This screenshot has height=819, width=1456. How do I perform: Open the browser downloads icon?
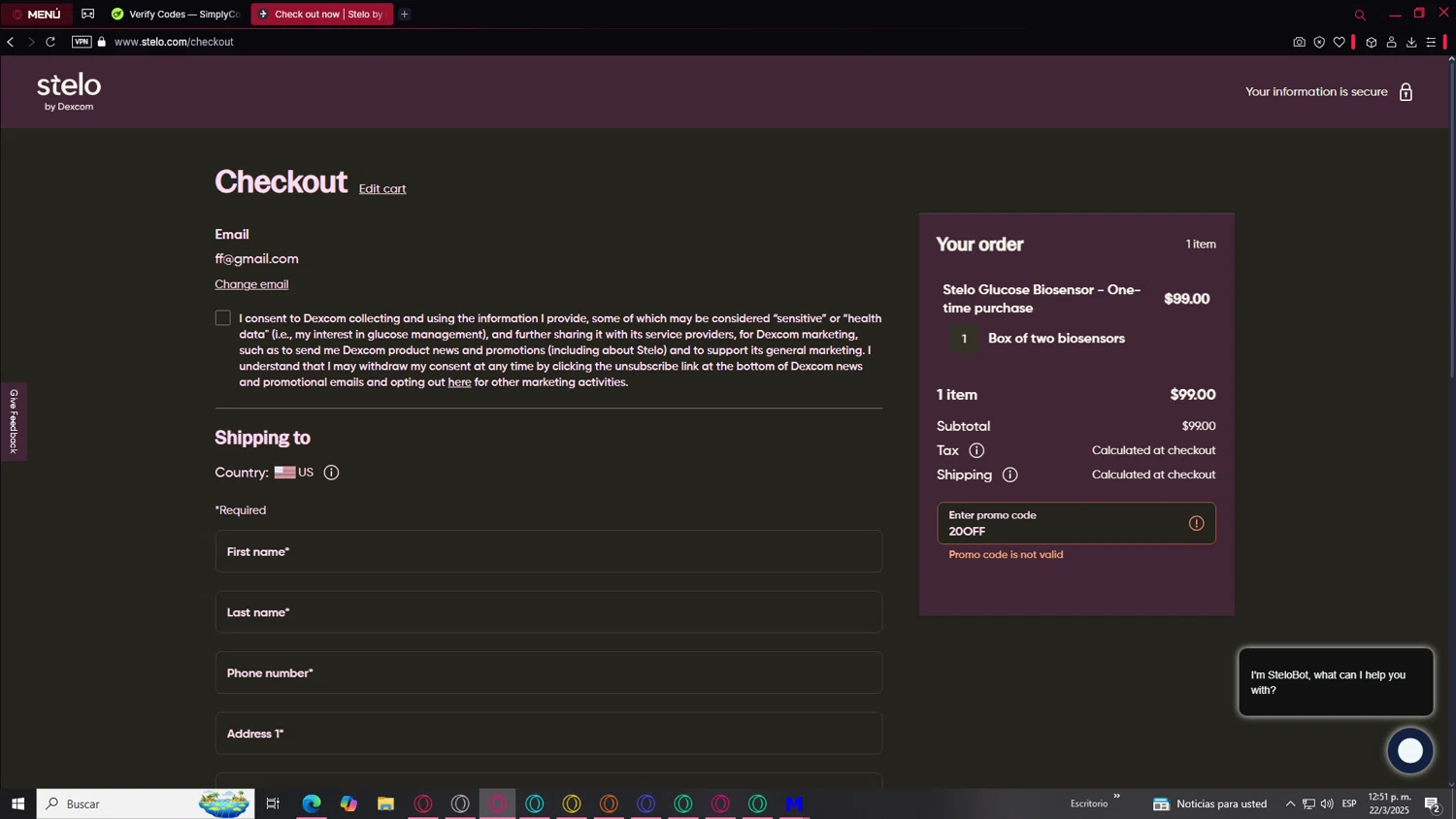pos(1411,42)
